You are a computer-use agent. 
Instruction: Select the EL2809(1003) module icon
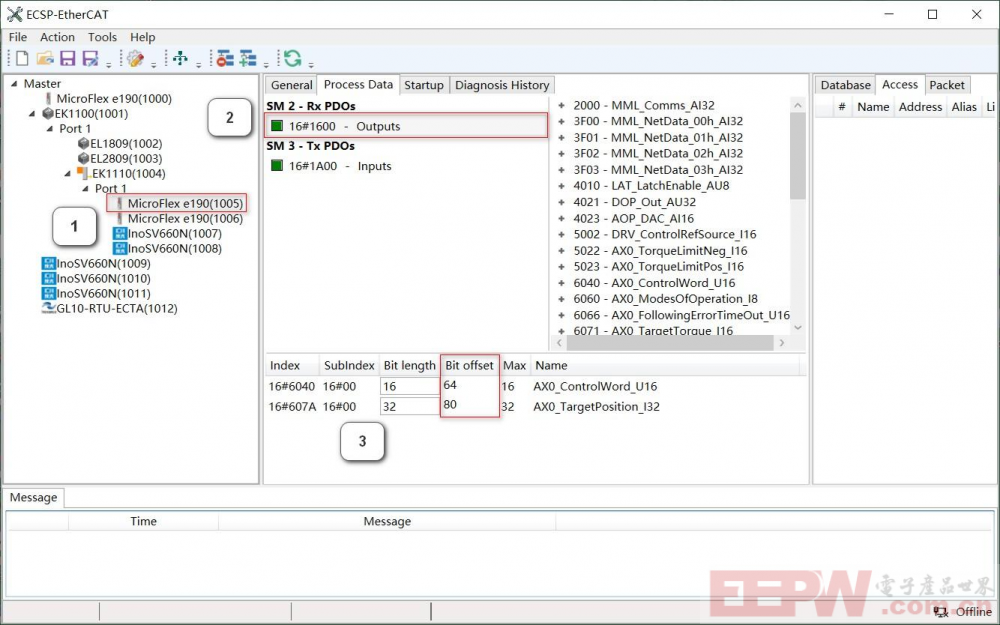83,158
